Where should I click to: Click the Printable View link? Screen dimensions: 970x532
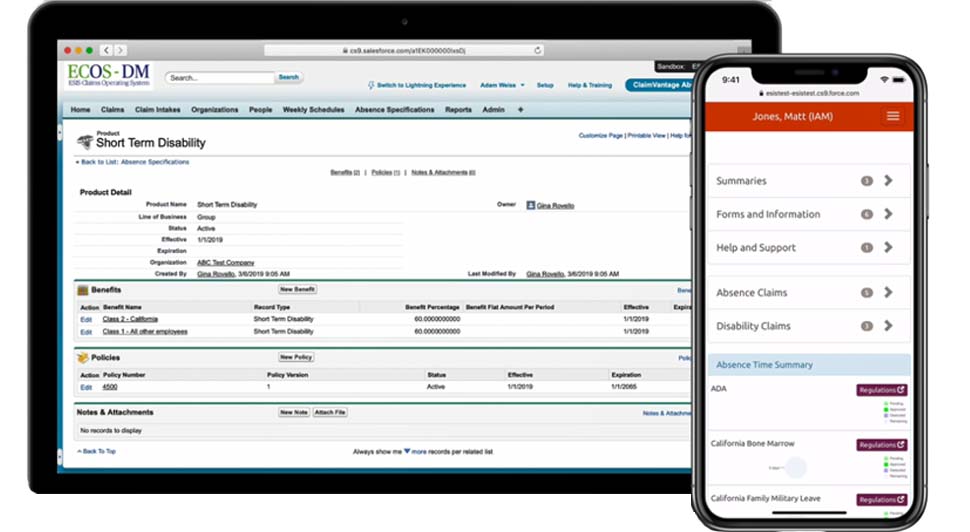[x=646, y=135]
